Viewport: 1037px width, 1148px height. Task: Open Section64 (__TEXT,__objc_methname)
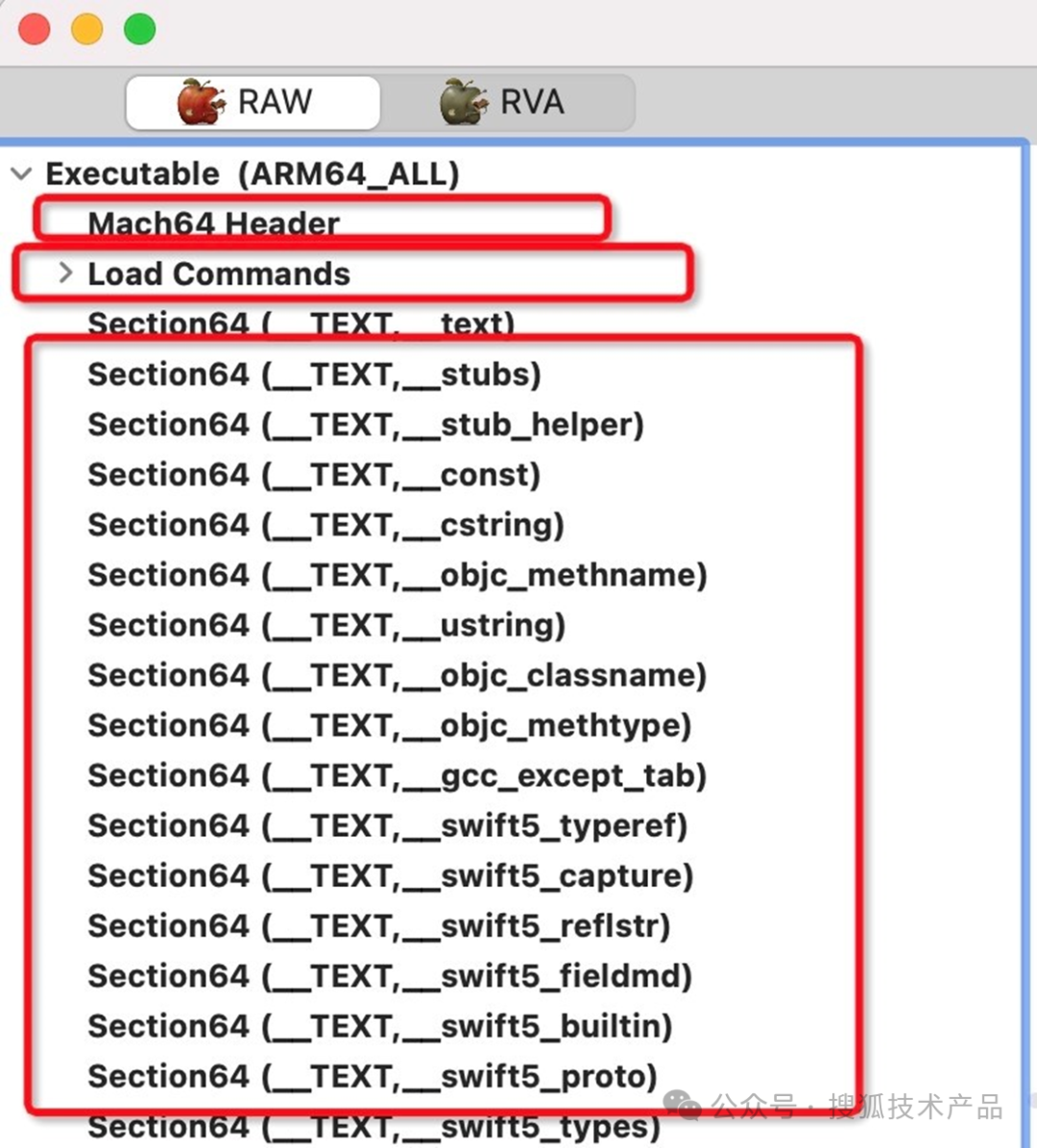[398, 576]
